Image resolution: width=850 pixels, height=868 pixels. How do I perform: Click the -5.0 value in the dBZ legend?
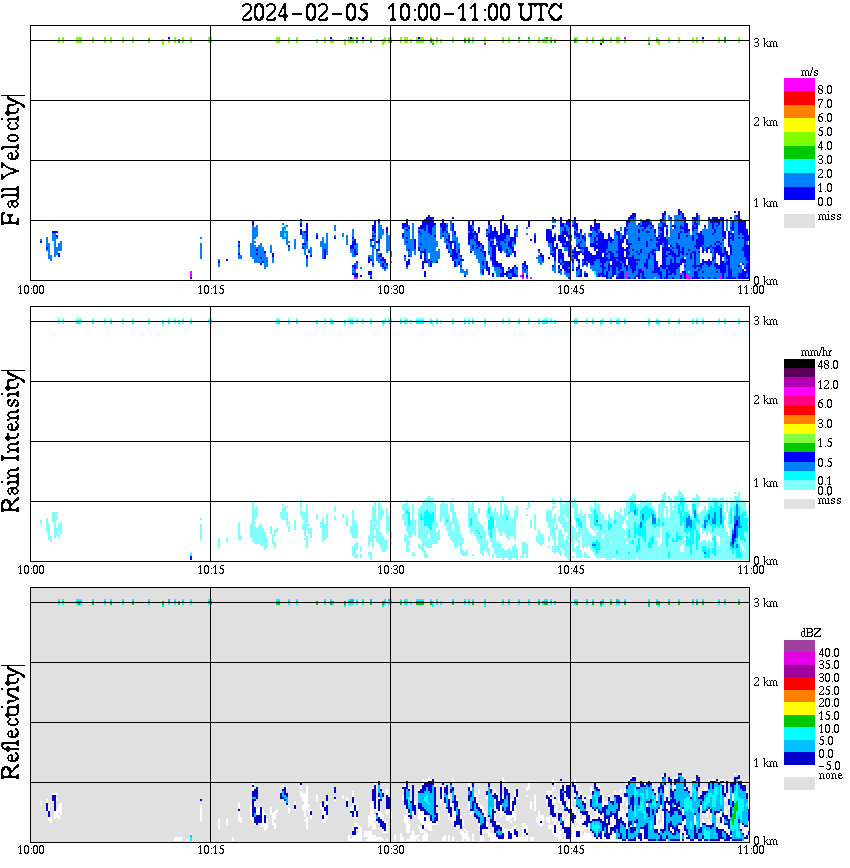pyautogui.click(x=829, y=766)
